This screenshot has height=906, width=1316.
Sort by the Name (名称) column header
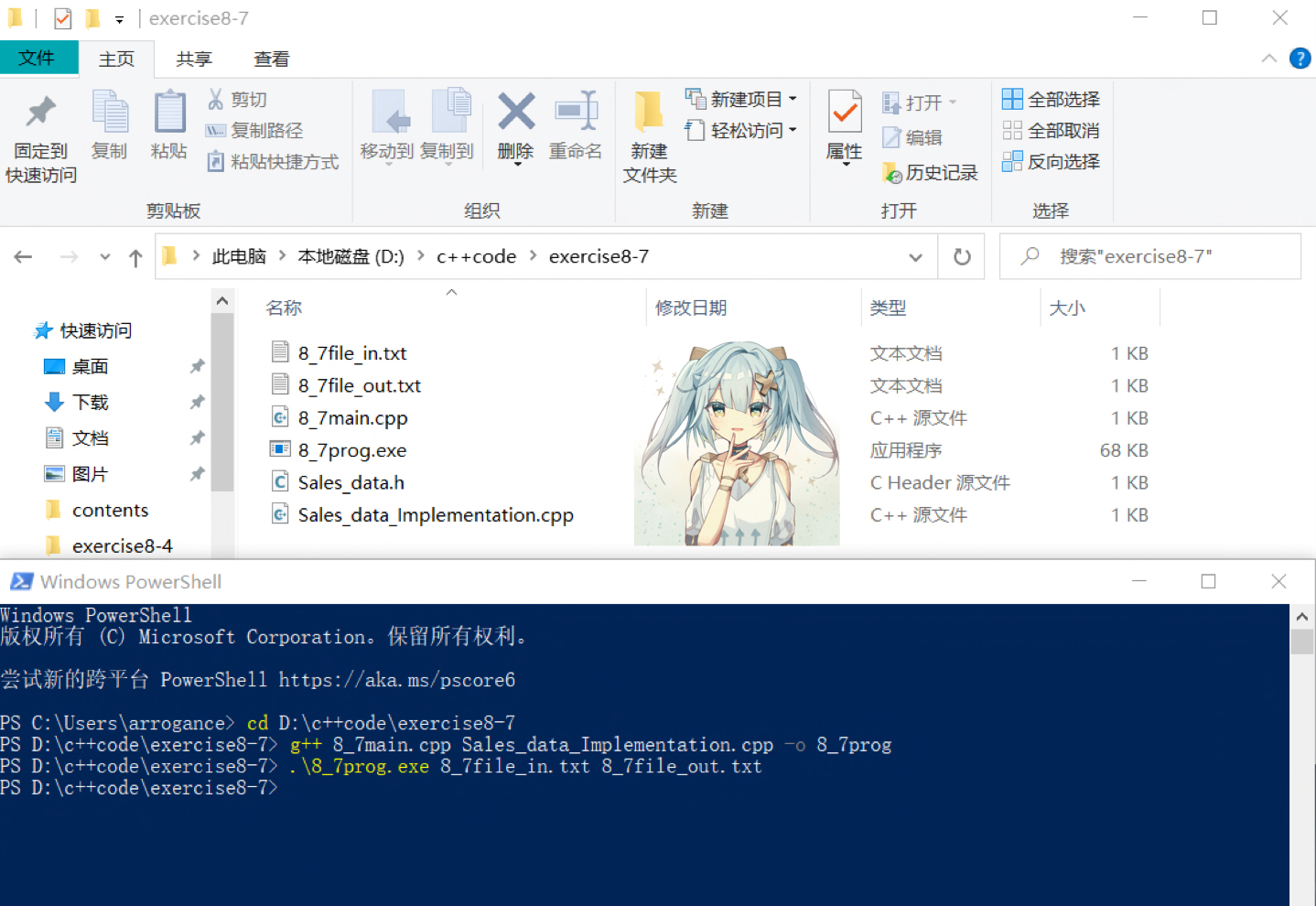[x=284, y=308]
